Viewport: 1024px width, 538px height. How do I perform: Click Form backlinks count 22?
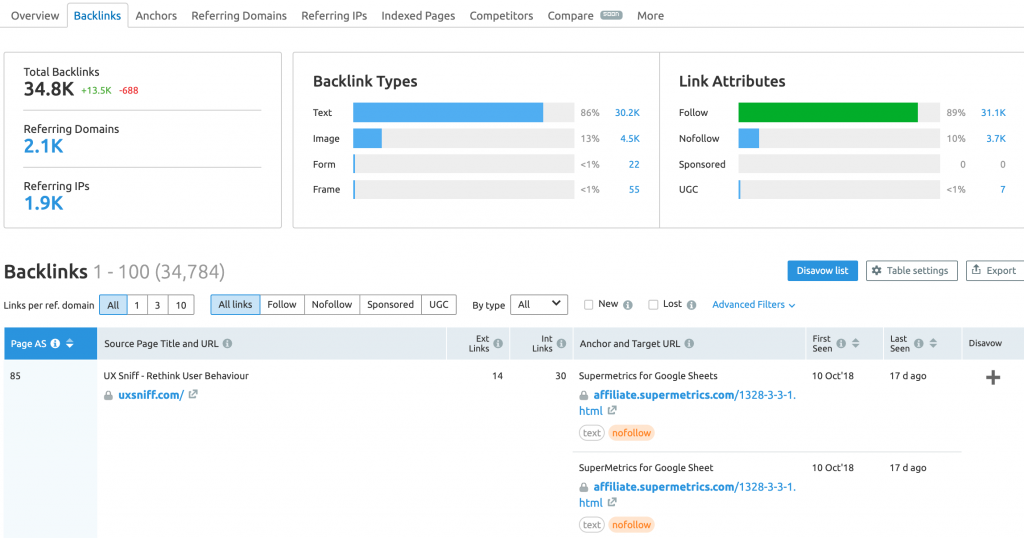click(634, 165)
